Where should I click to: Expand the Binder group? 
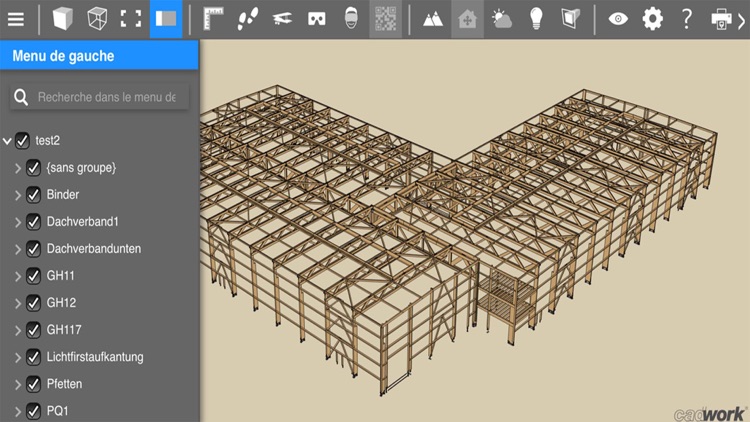[18, 195]
